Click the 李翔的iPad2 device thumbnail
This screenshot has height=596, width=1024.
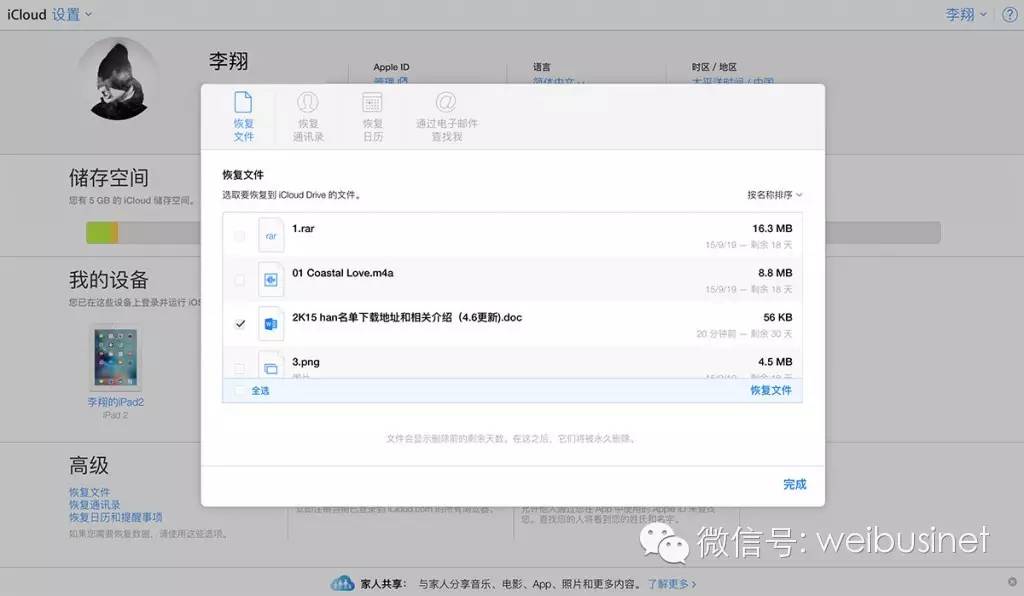[116, 358]
